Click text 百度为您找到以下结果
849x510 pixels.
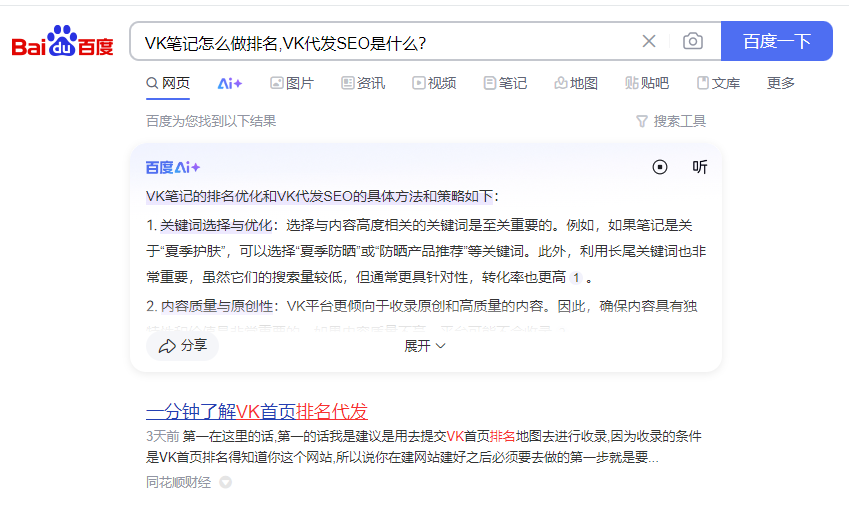click(x=211, y=121)
